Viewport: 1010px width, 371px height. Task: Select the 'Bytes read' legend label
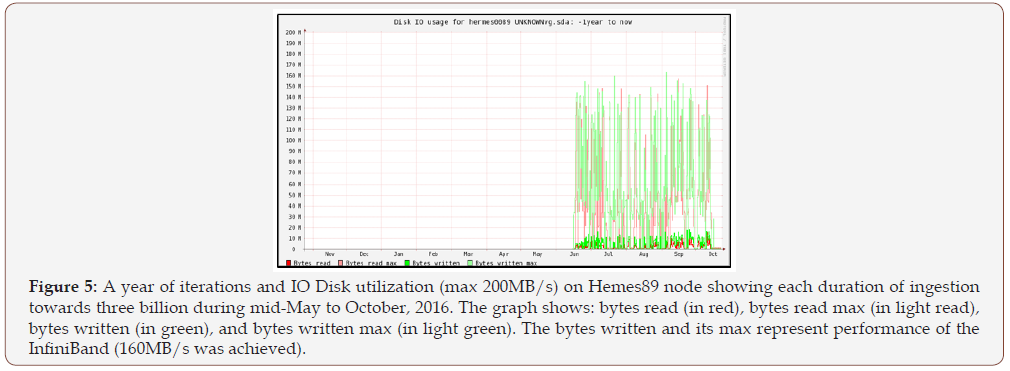[312, 263]
